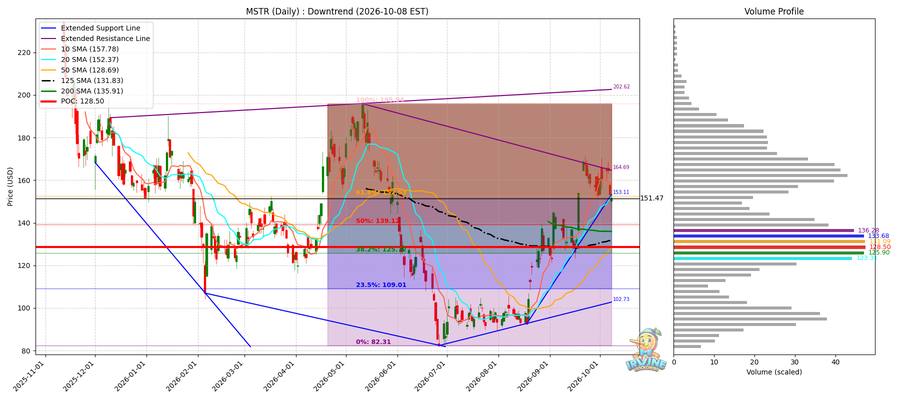Click the 160 price axis tick

pyautogui.click(x=25, y=180)
